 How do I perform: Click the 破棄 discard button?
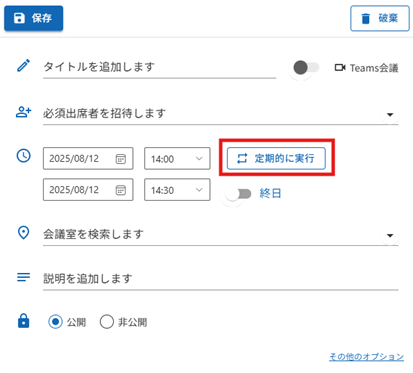coord(380,18)
